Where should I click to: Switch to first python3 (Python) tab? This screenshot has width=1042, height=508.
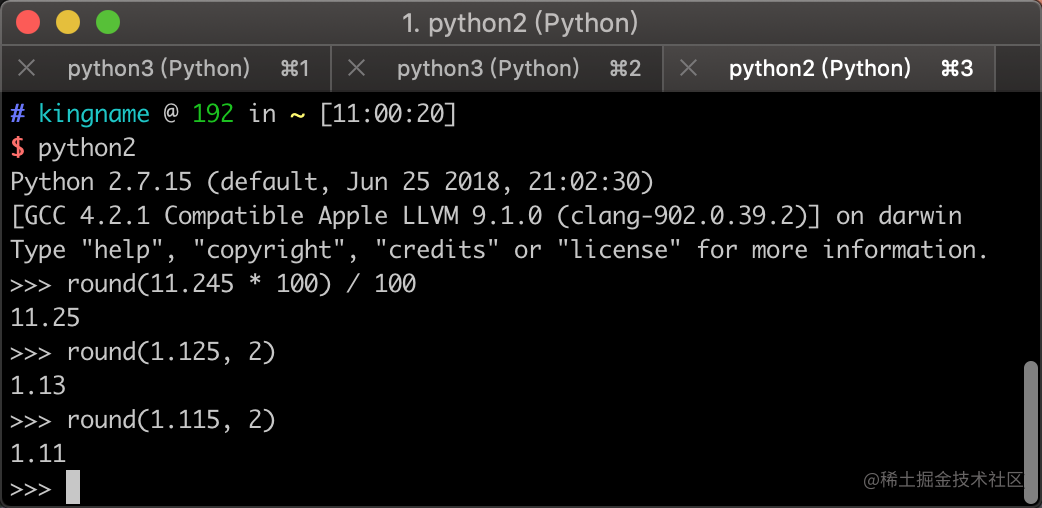click(165, 68)
